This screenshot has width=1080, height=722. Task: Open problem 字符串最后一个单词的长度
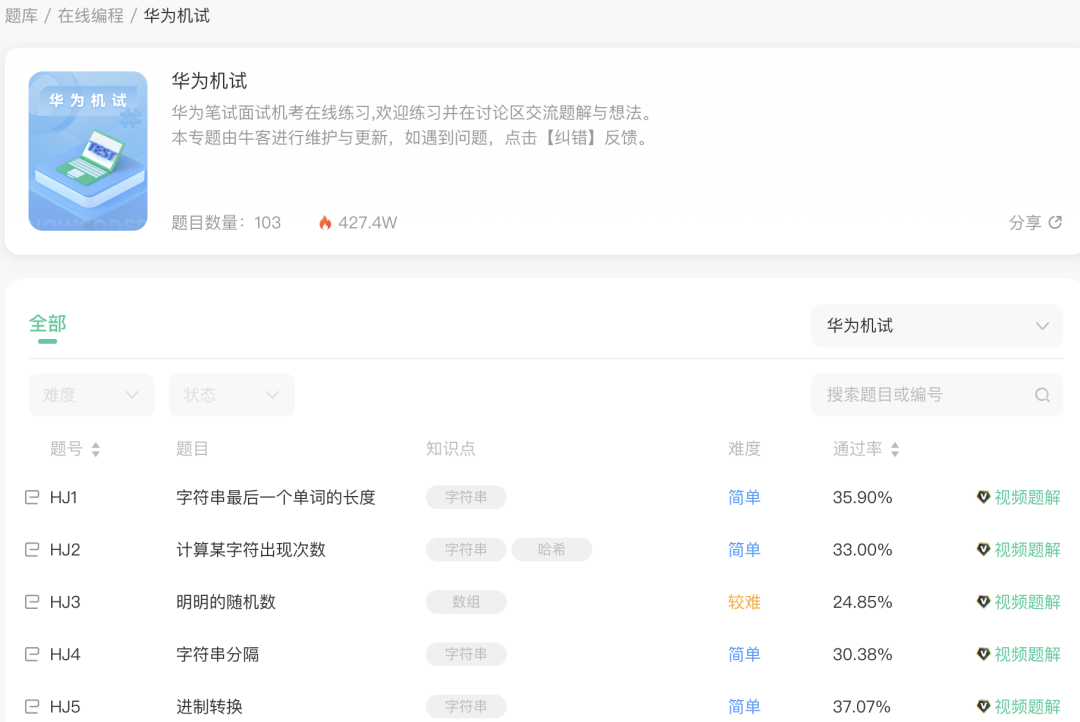[x=276, y=497]
